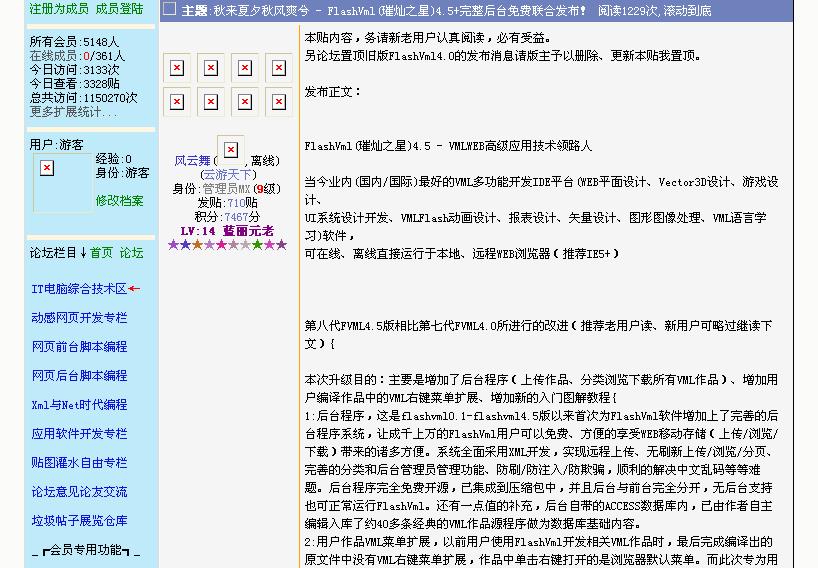This screenshot has width=818, height=568.
Task: Click the red arrow beside IT电脑综合技术区
Action: (134, 288)
